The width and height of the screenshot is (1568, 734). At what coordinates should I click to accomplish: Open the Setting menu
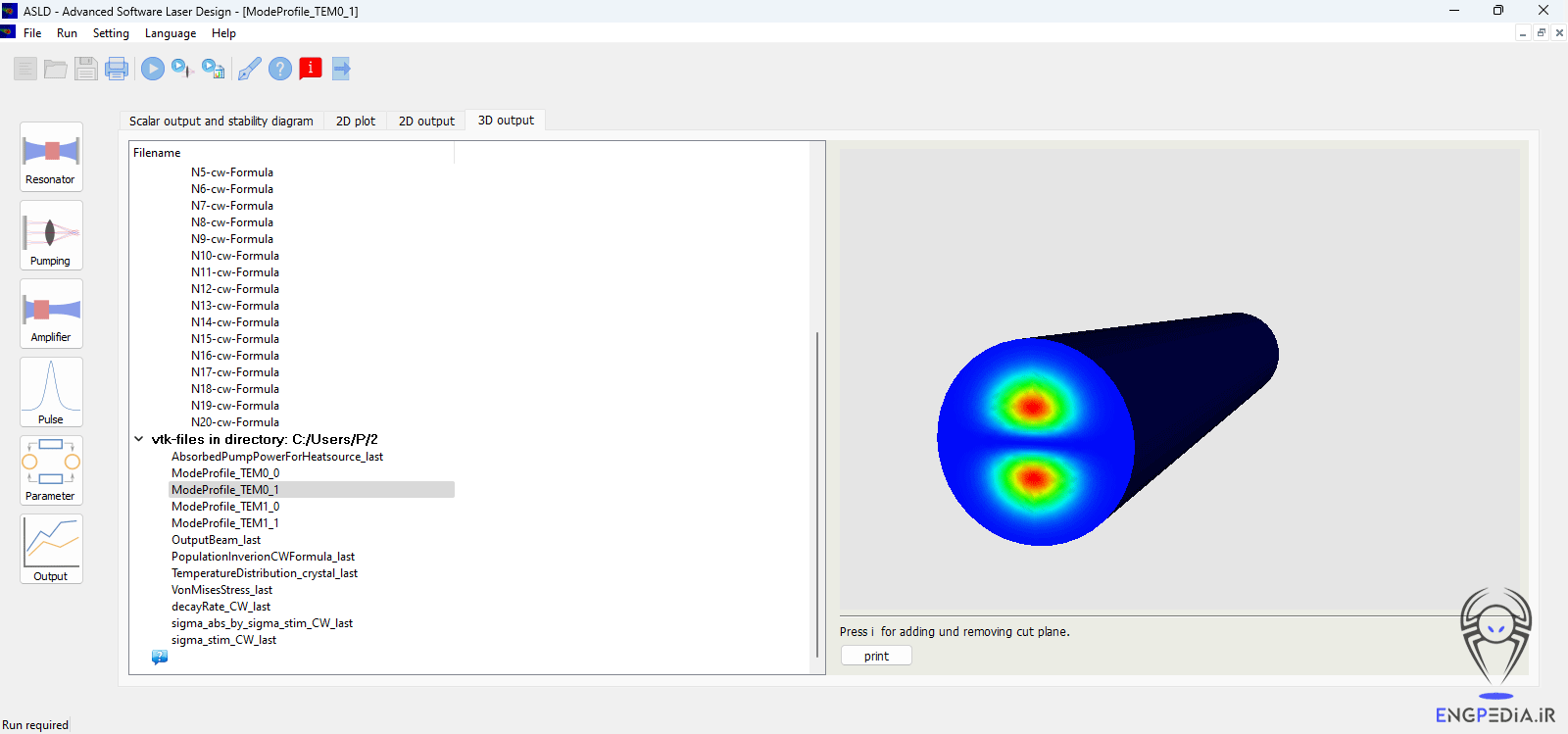click(111, 33)
